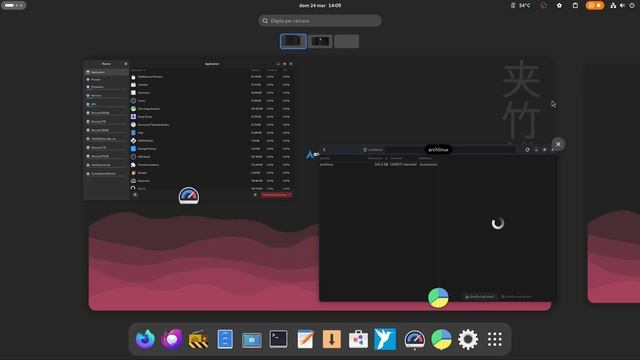Click the back arrow in the disk analyzer window
Viewport: 640px width, 360px height.
click(x=324, y=150)
